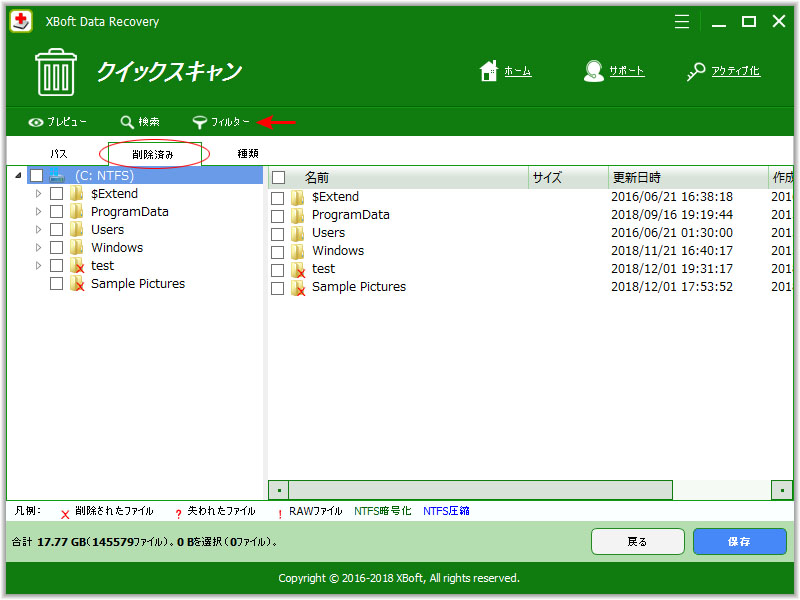Screen dimensions: 800x600
Task: Select the Sample Pictures name in the file list
Action: coord(359,287)
